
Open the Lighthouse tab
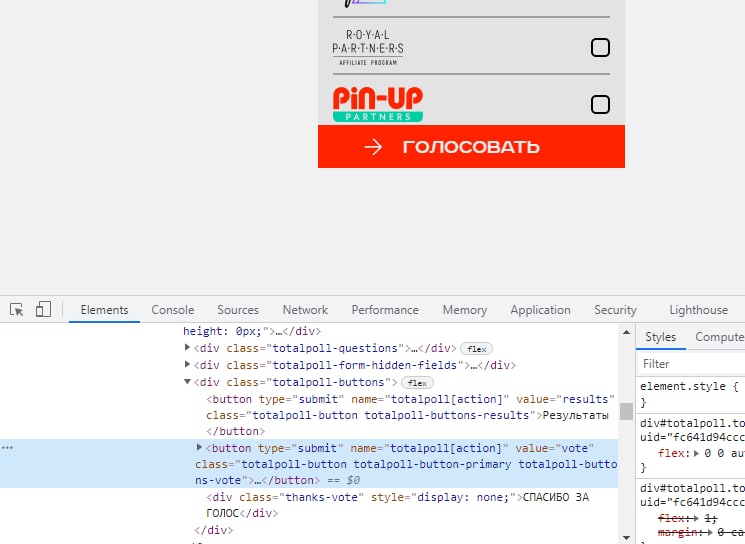click(x=698, y=310)
